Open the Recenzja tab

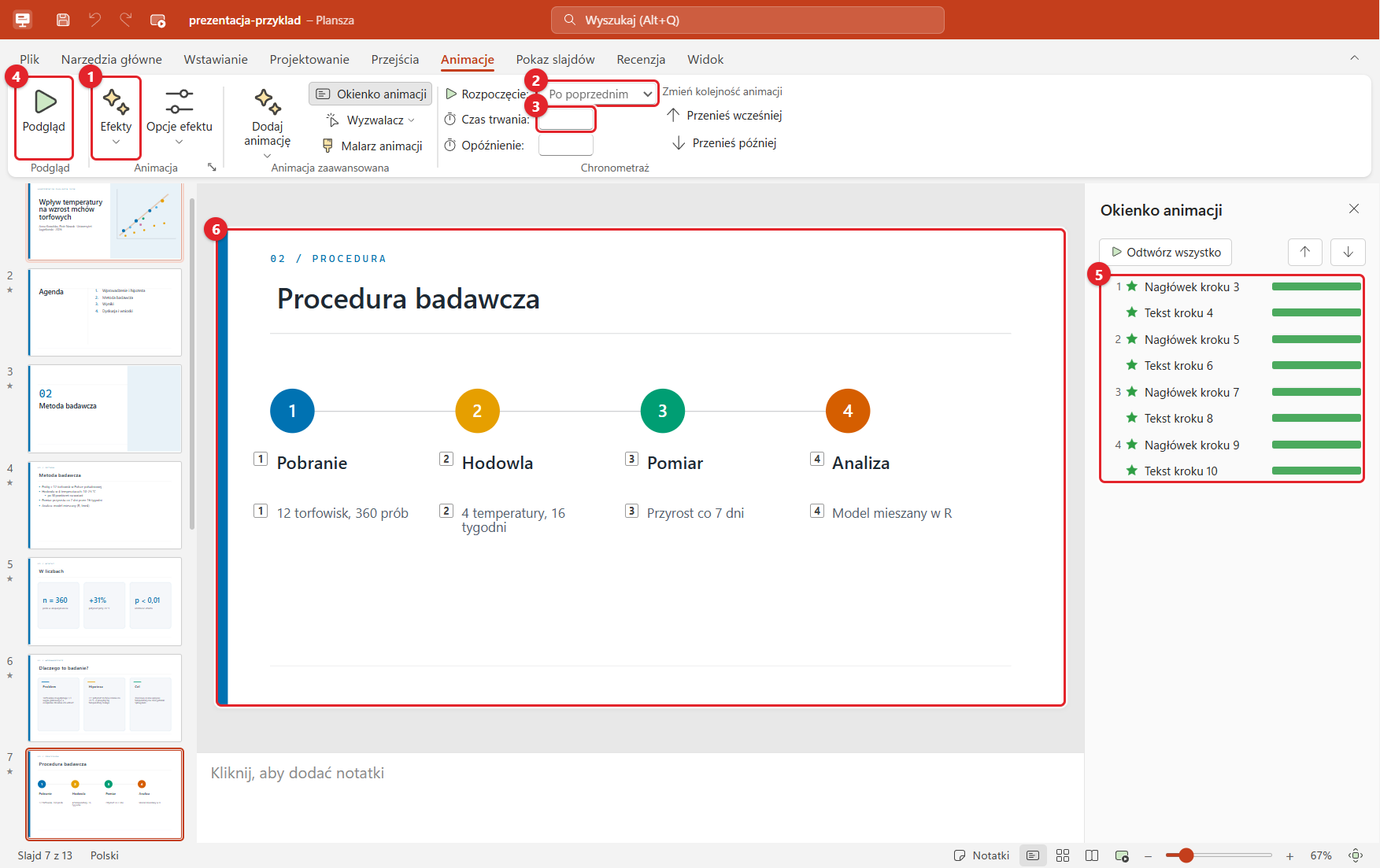coord(641,60)
